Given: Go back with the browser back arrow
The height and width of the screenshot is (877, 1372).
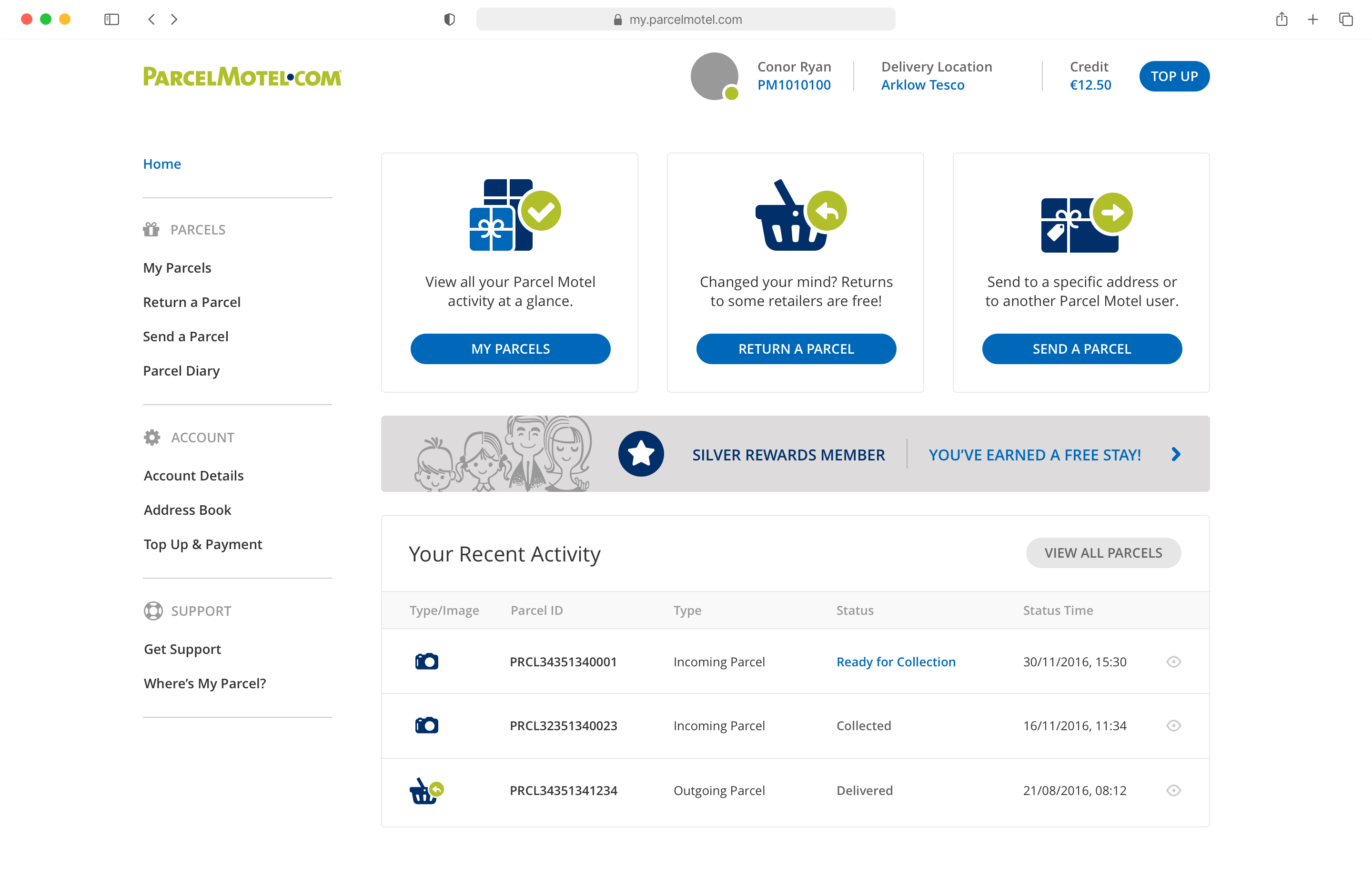Looking at the screenshot, I should [x=151, y=20].
